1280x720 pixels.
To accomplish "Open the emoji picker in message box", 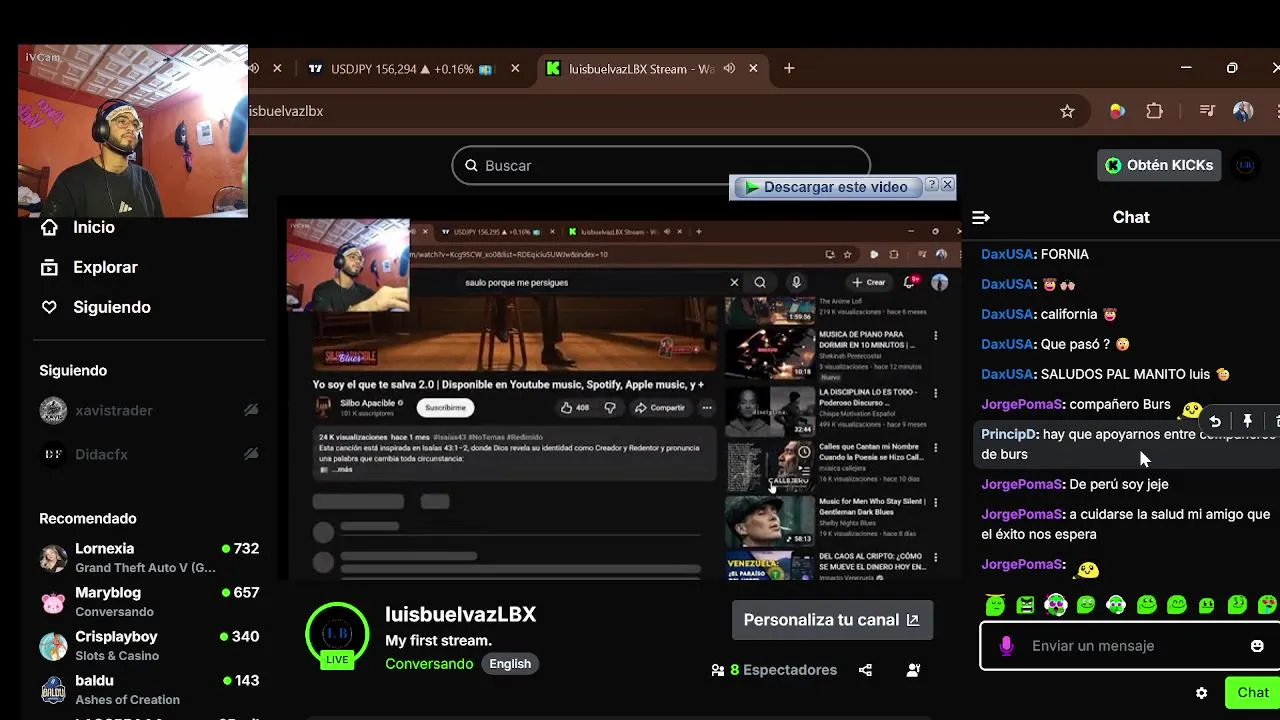I will tap(1257, 646).
